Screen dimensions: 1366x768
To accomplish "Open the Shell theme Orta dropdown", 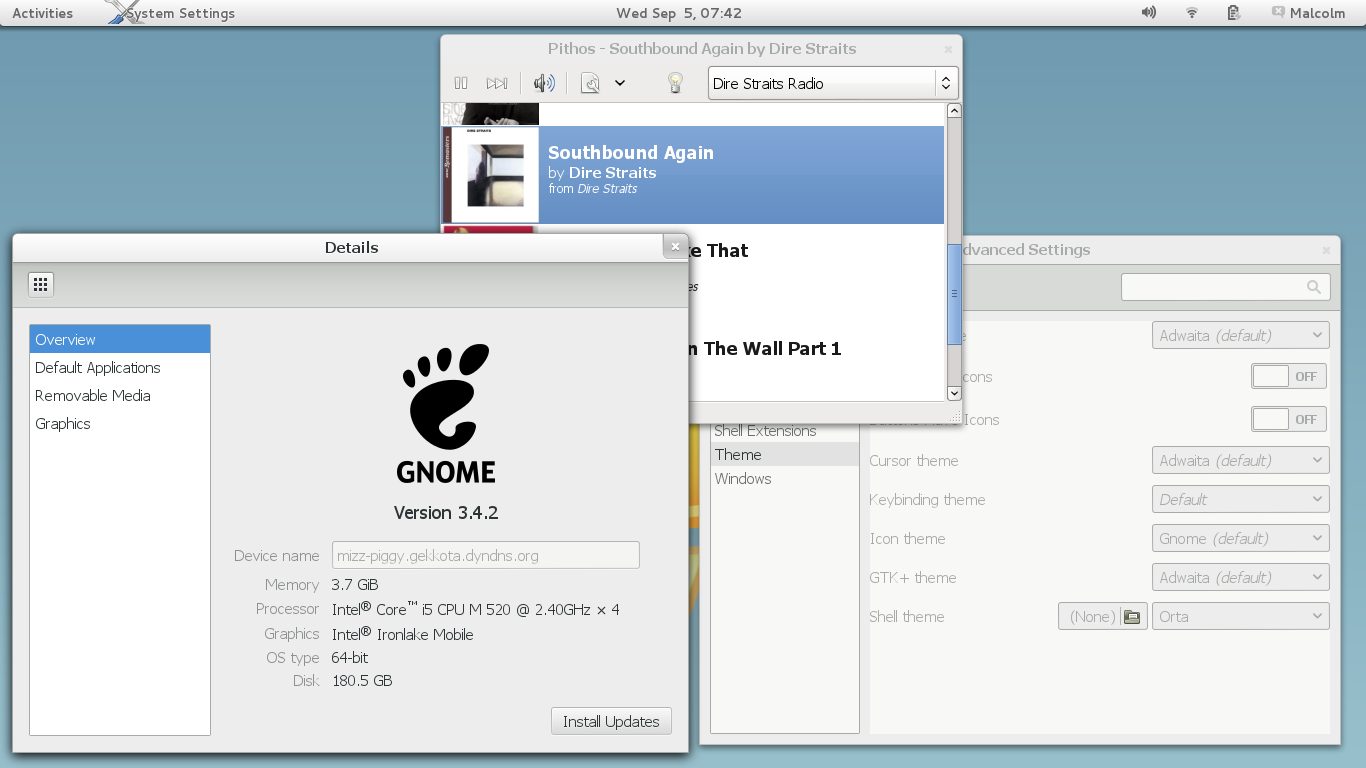I will 1241,616.
